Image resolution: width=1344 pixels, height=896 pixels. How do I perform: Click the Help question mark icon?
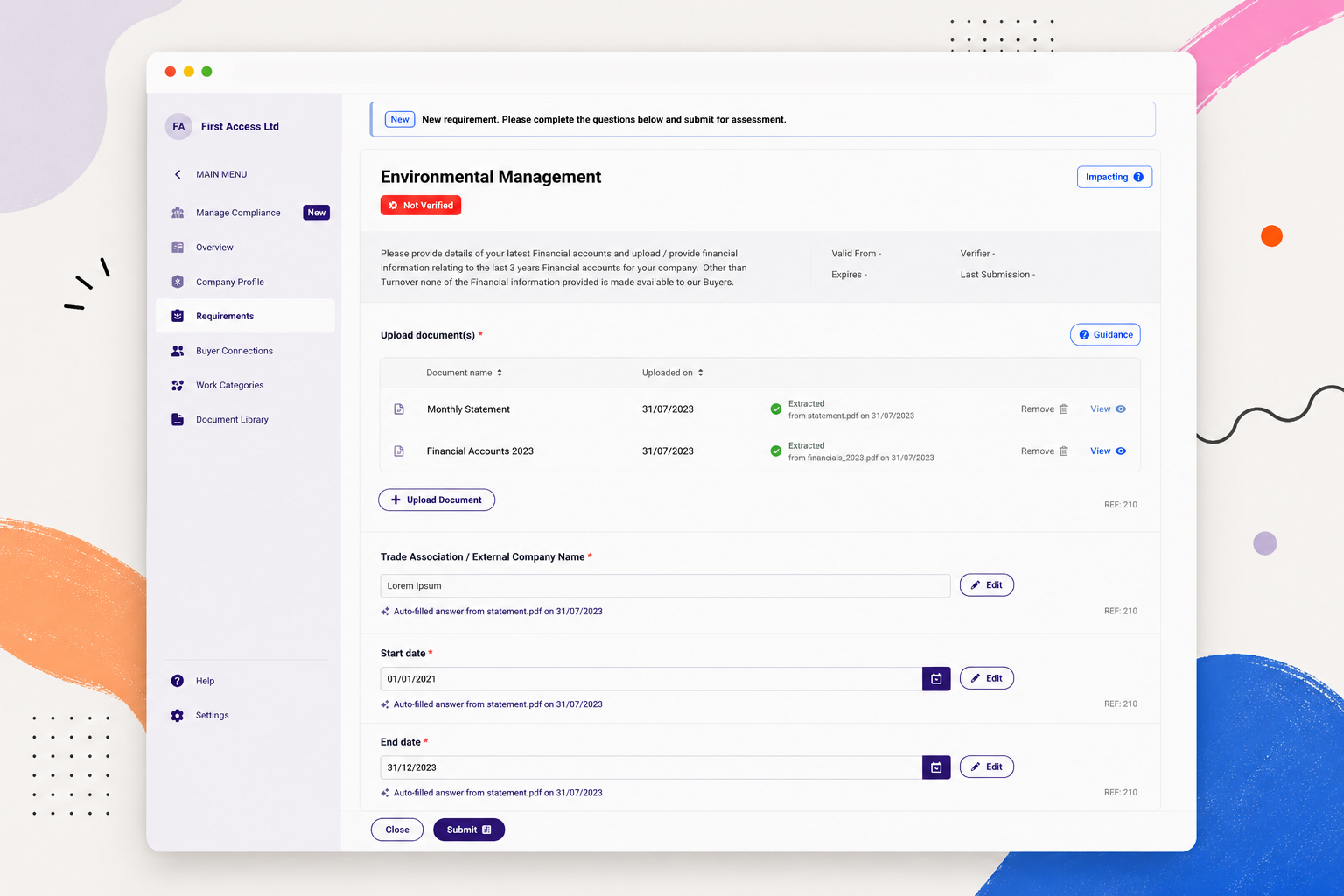[178, 681]
